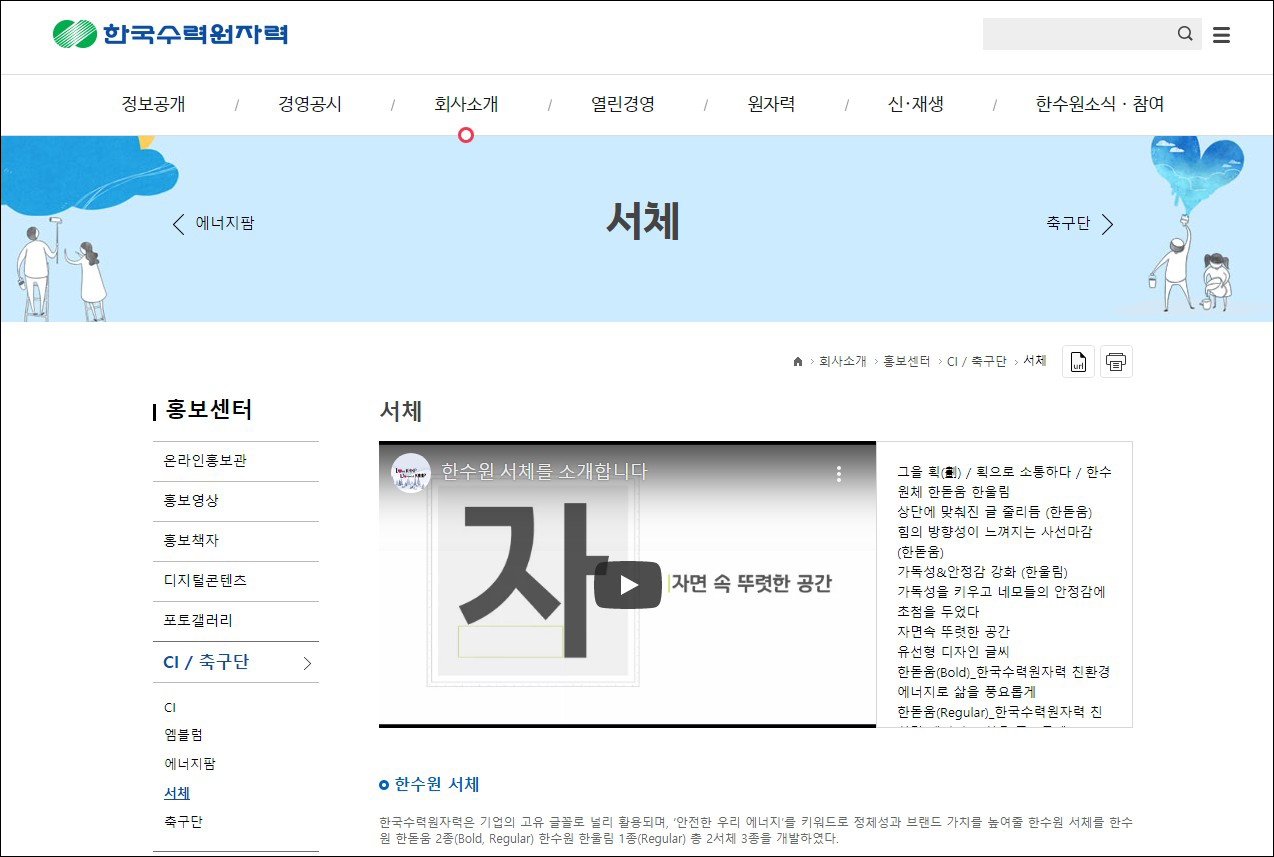Click the KHNP logo at top left
The image size is (1274, 857).
coord(170,34)
